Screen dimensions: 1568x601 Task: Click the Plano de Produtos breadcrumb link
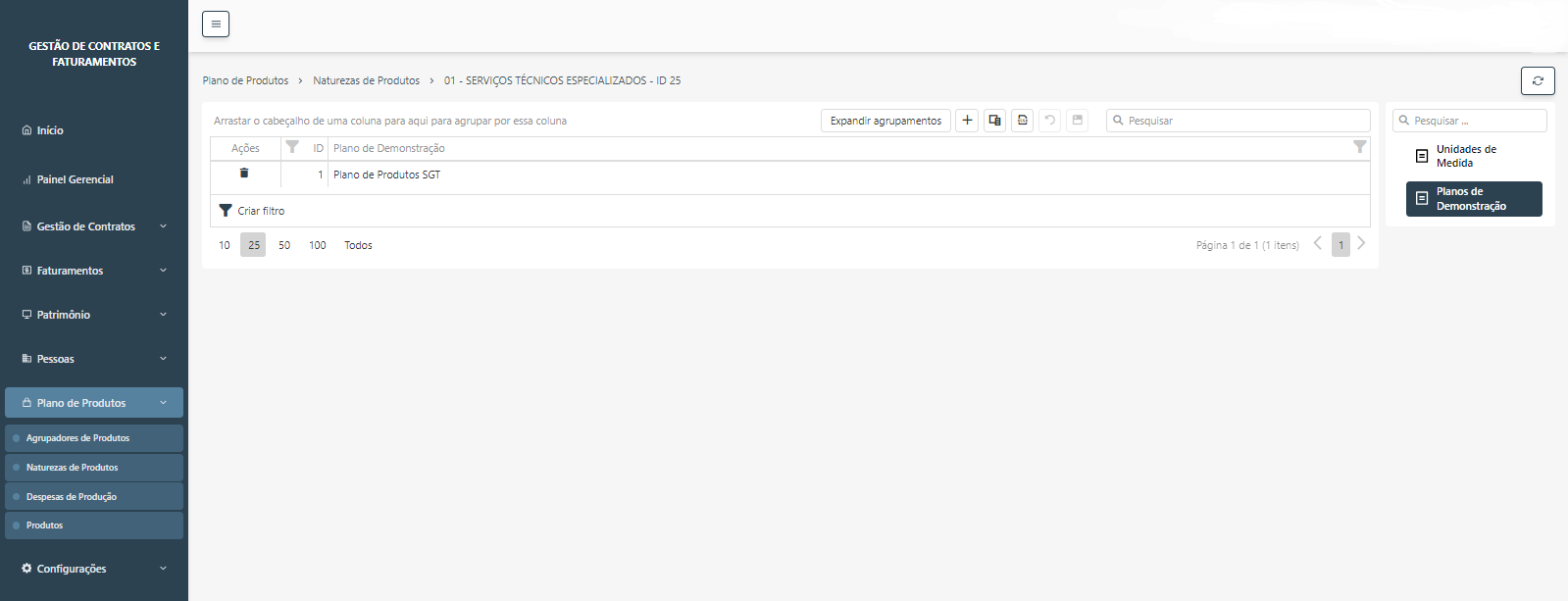pyautogui.click(x=245, y=80)
